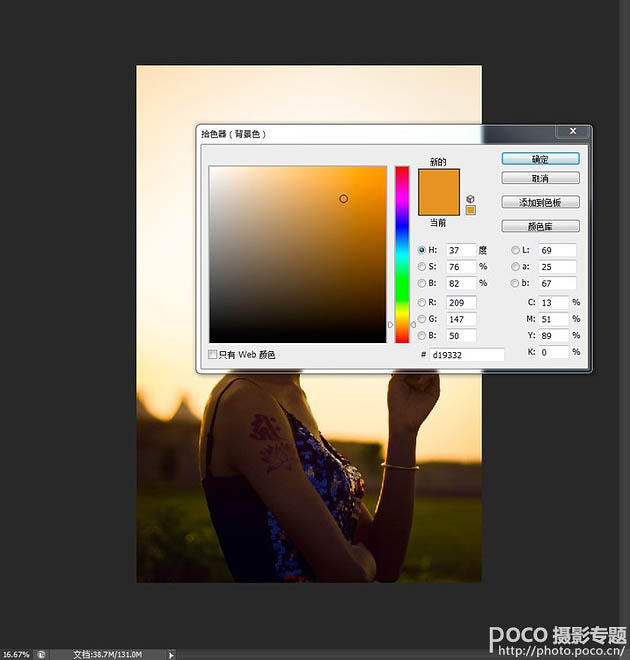The width and height of the screenshot is (630, 660).
Task: Close the color picker dialog
Action: [572, 131]
